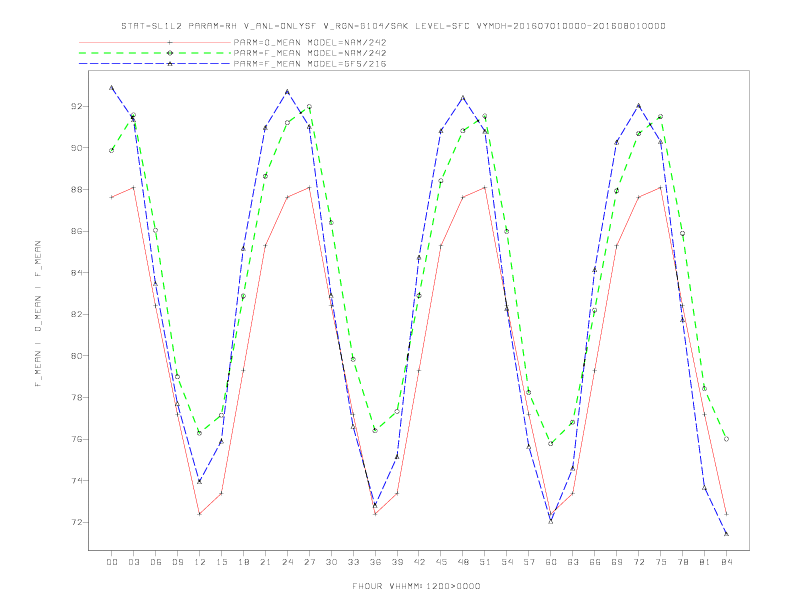Click the x-axis tick label 69
Screen dimensions: 792x612
pyautogui.click(x=617, y=562)
